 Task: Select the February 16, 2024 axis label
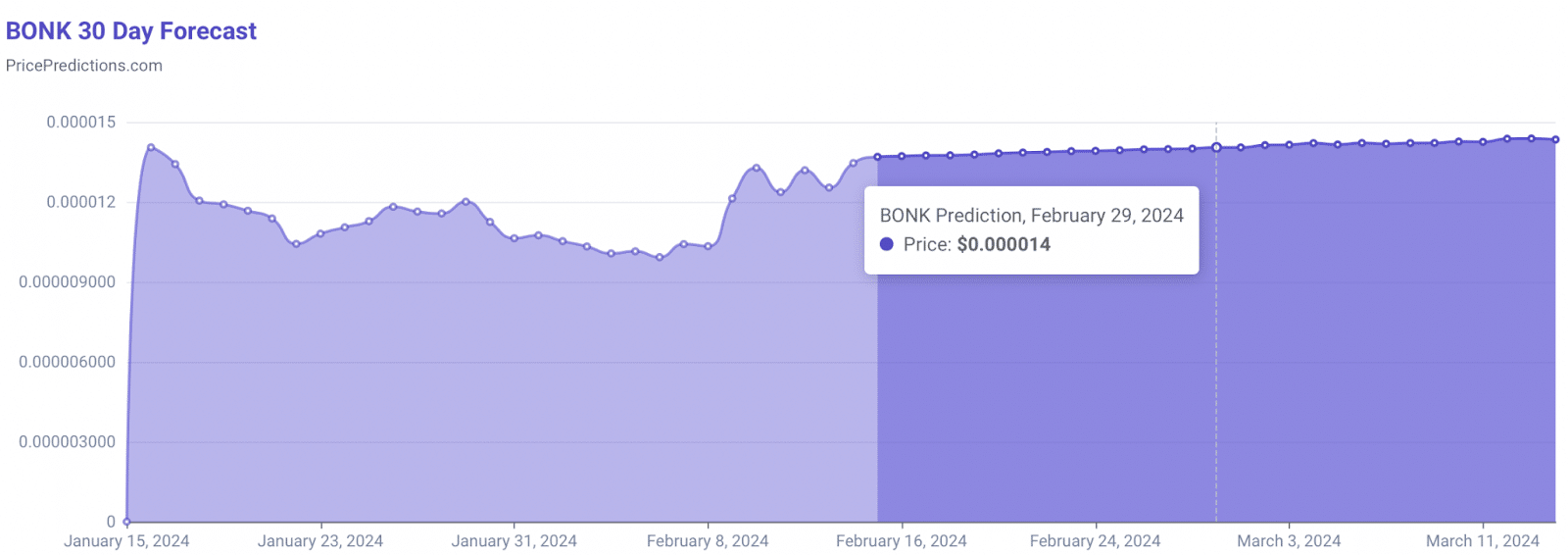click(901, 541)
